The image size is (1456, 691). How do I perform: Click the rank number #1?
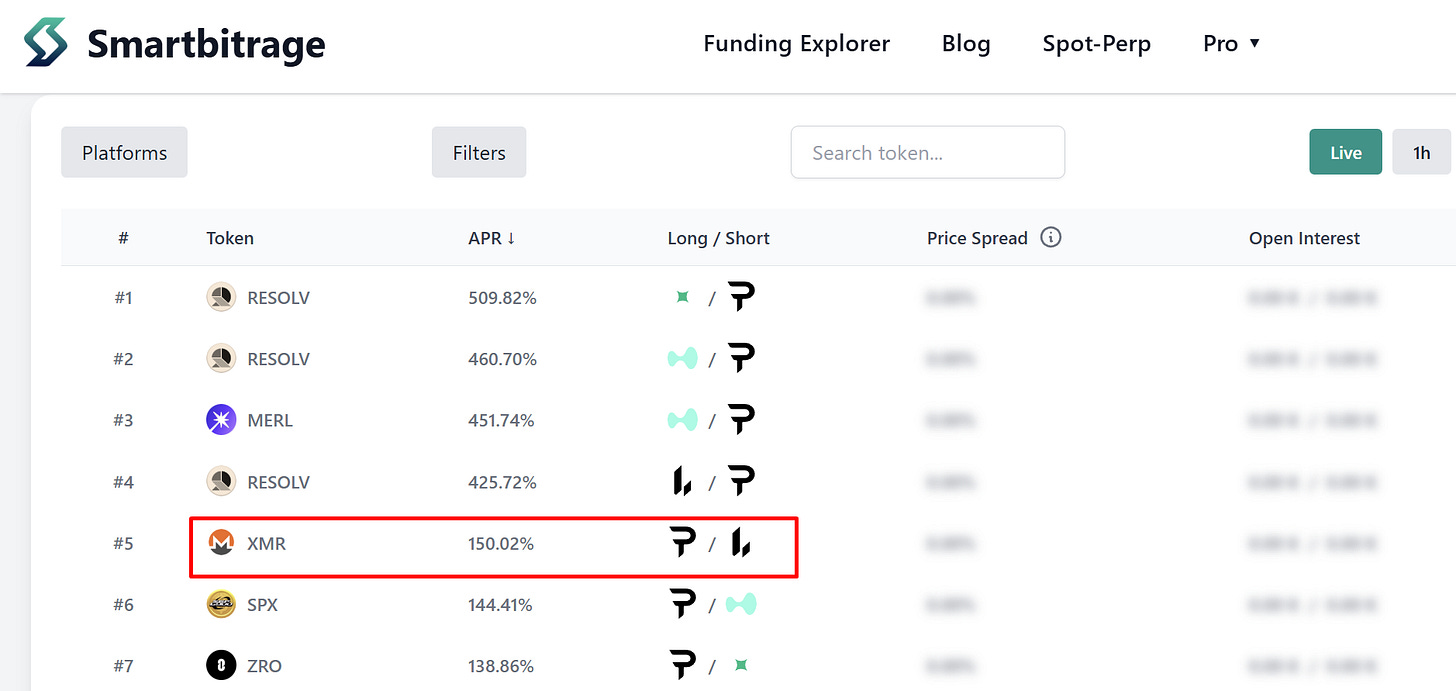pos(123,298)
